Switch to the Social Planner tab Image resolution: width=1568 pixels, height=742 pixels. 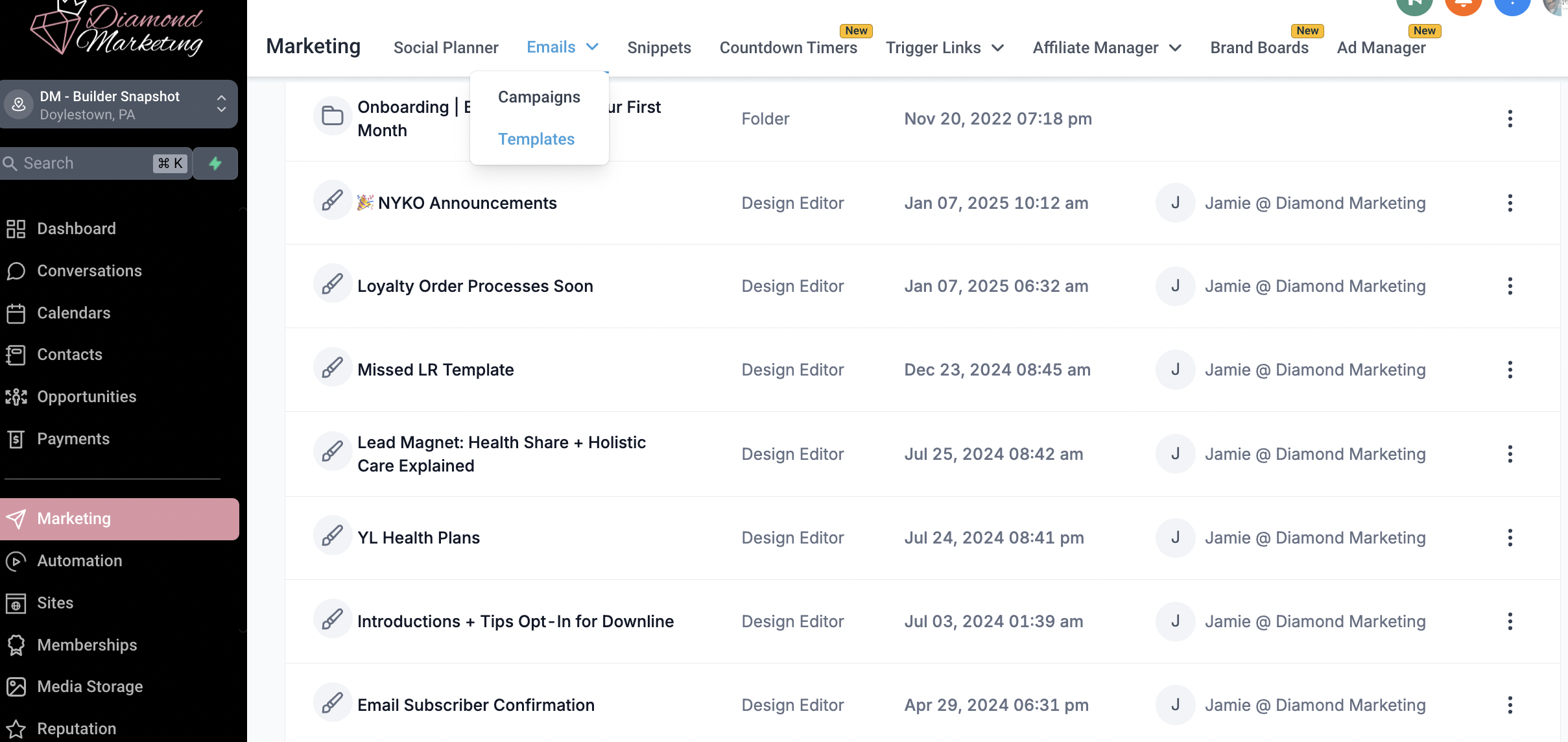click(445, 47)
